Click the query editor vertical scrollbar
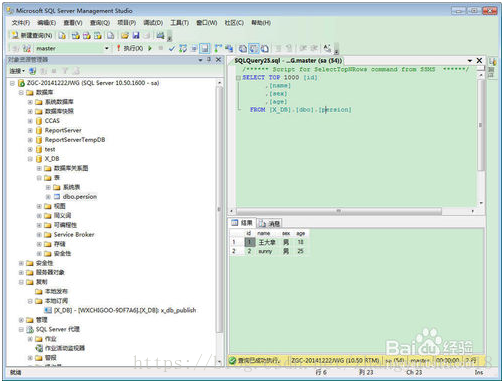The width and height of the screenshot is (504, 383). pos(481,125)
